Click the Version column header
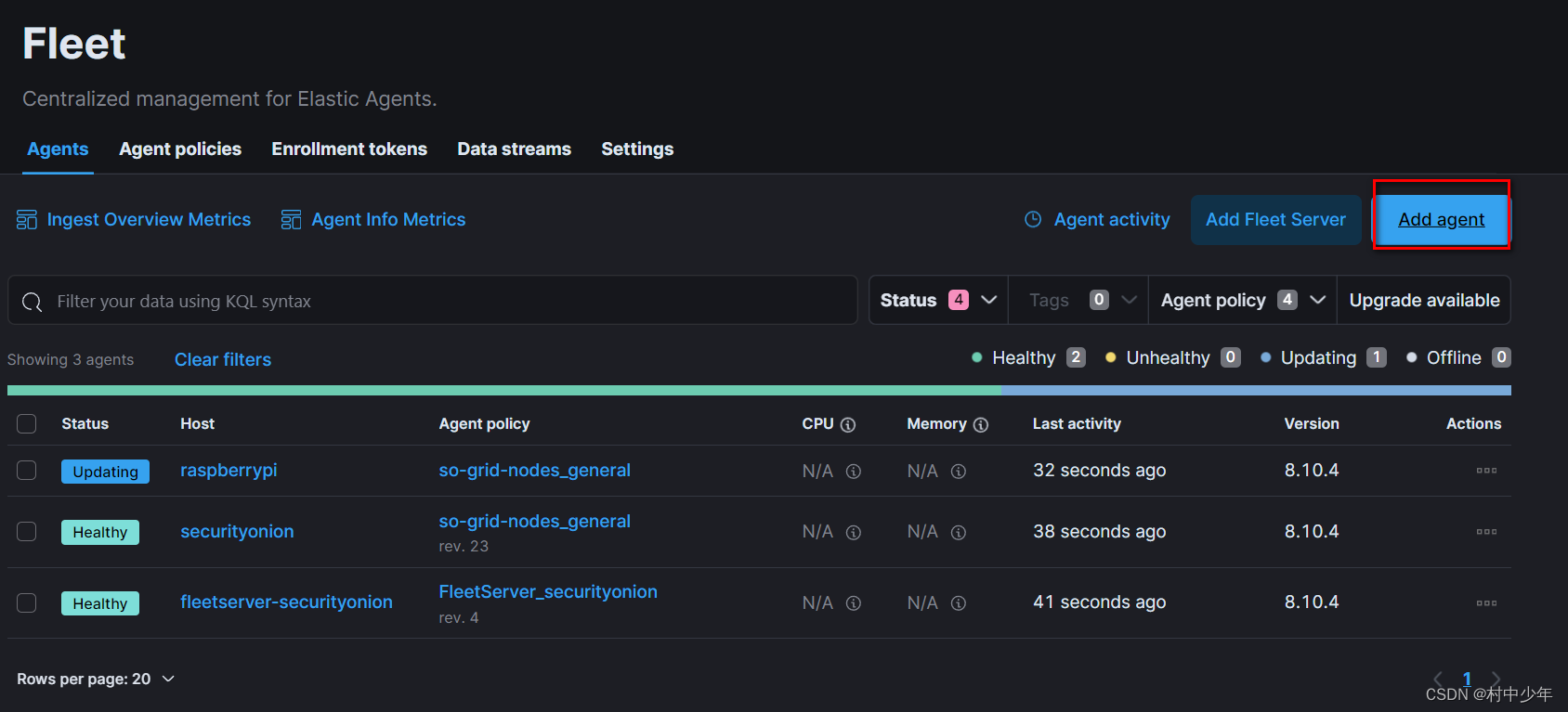Image resolution: width=1568 pixels, height=712 pixels. click(x=1312, y=424)
